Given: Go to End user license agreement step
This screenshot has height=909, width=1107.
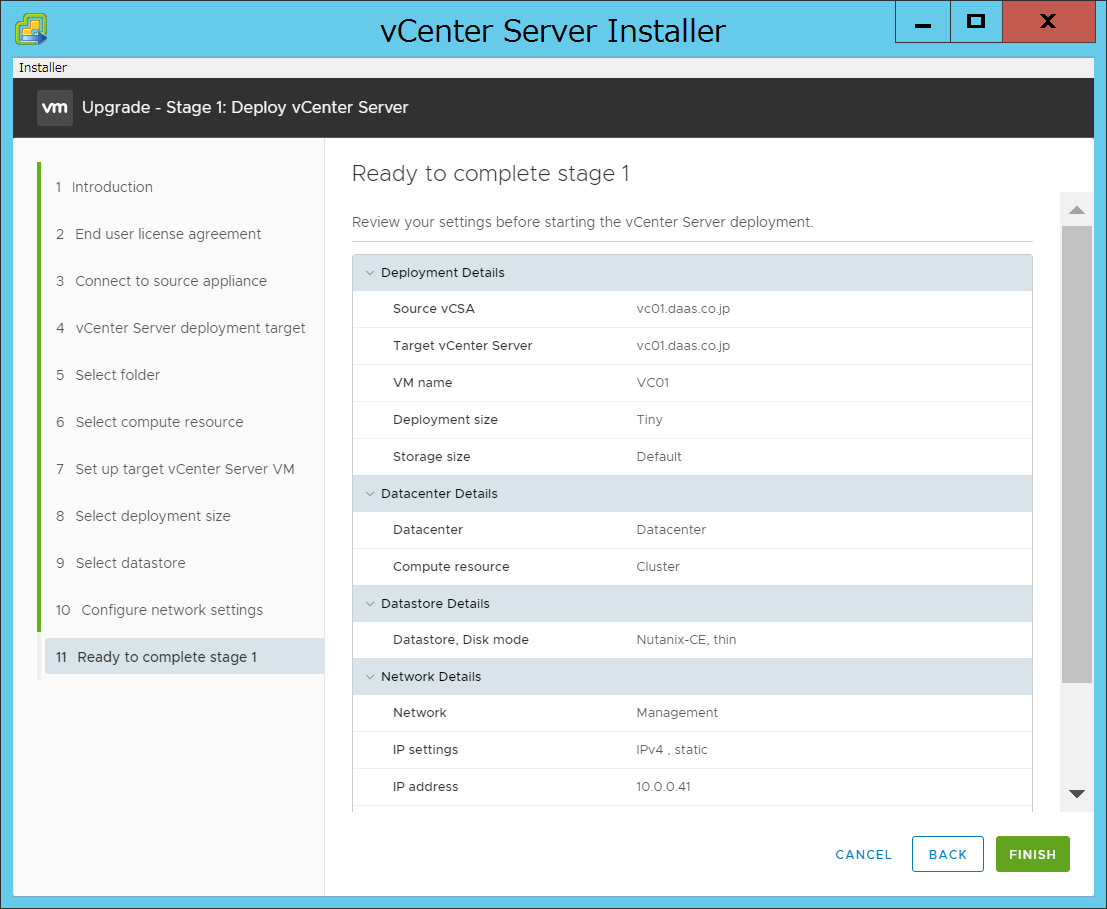Looking at the screenshot, I should [159, 234].
